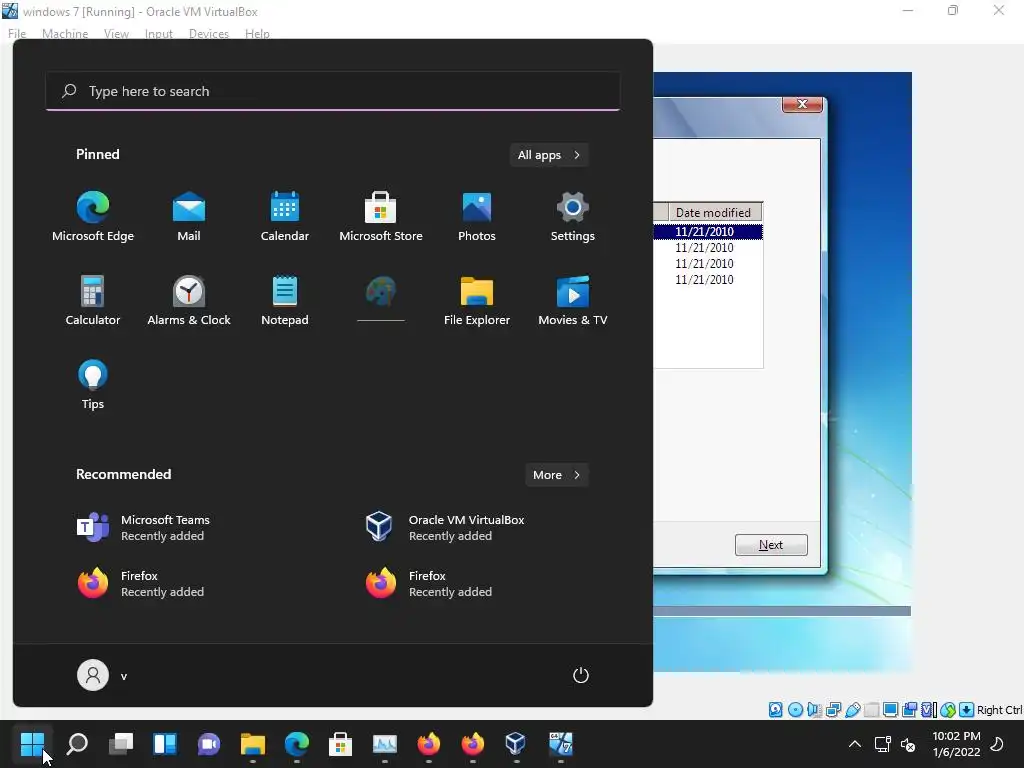This screenshot has height=768, width=1024.
Task: Open recommended Microsoft Teams
Action: (142, 528)
